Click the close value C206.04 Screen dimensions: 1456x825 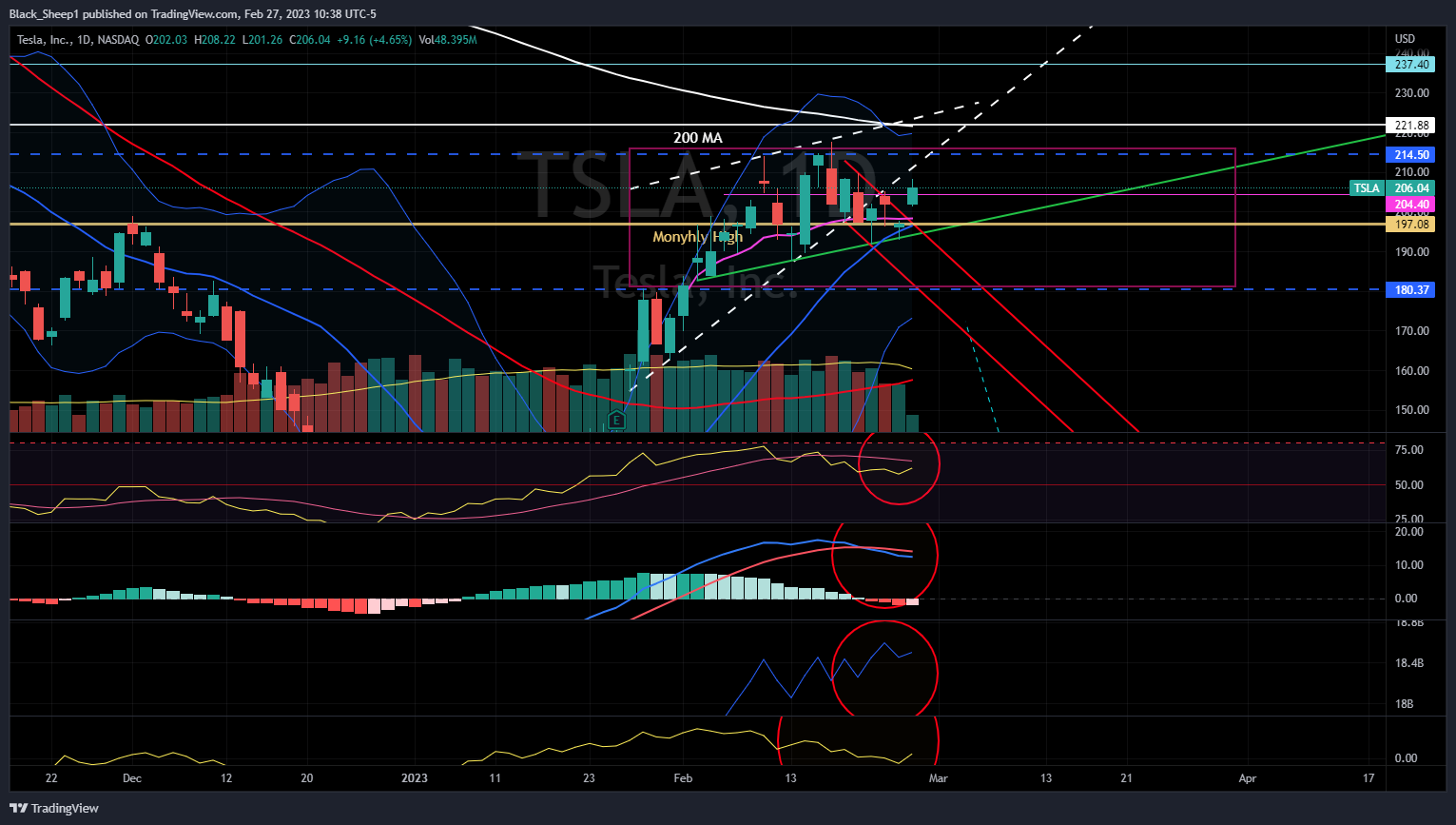309,40
